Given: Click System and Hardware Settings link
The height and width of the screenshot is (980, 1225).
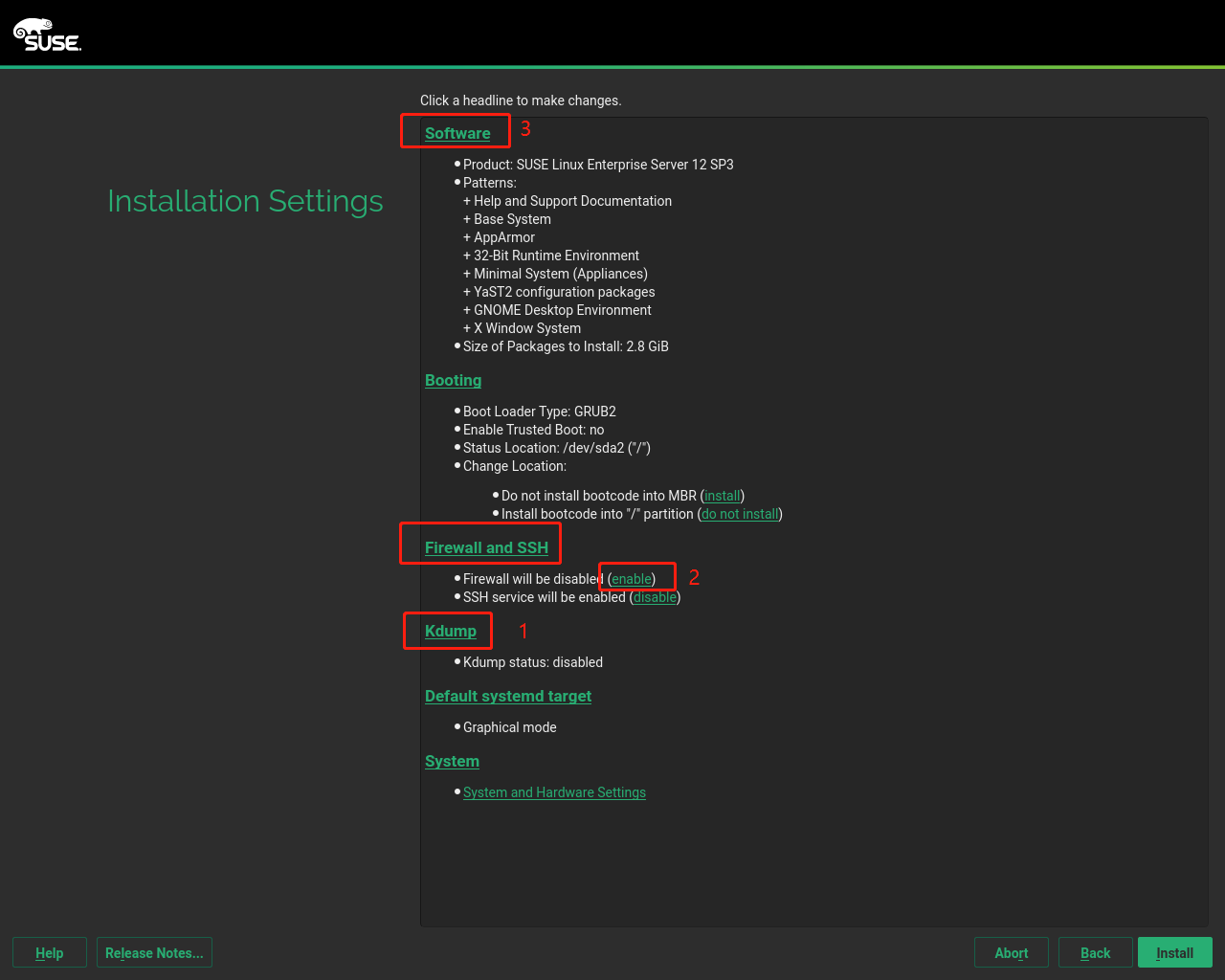Looking at the screenshot, I should (554, 792).
